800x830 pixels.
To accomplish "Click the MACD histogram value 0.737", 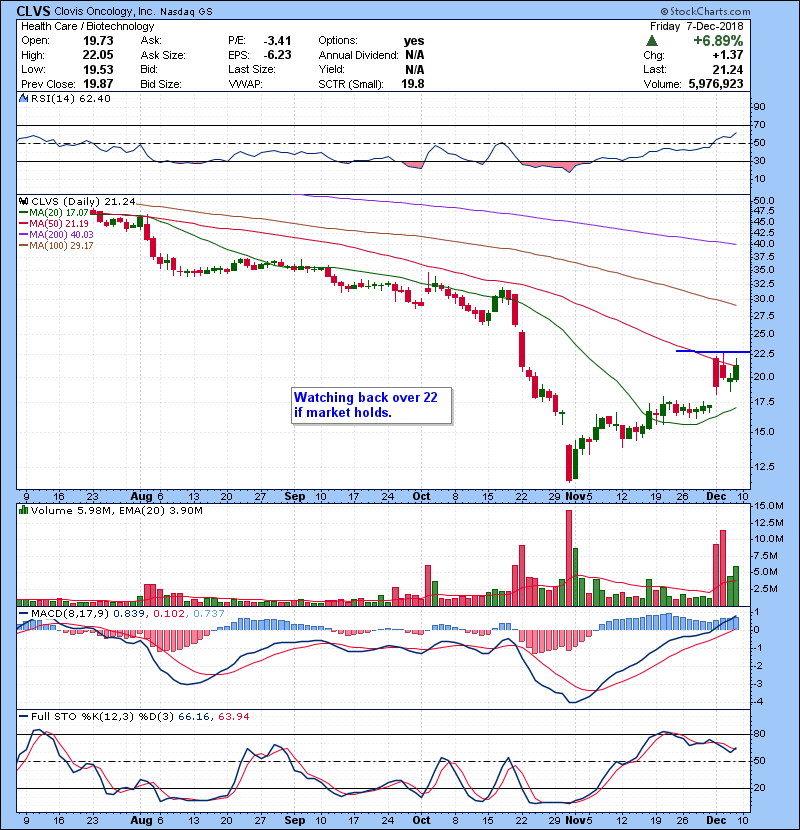I will pos(209,614).
